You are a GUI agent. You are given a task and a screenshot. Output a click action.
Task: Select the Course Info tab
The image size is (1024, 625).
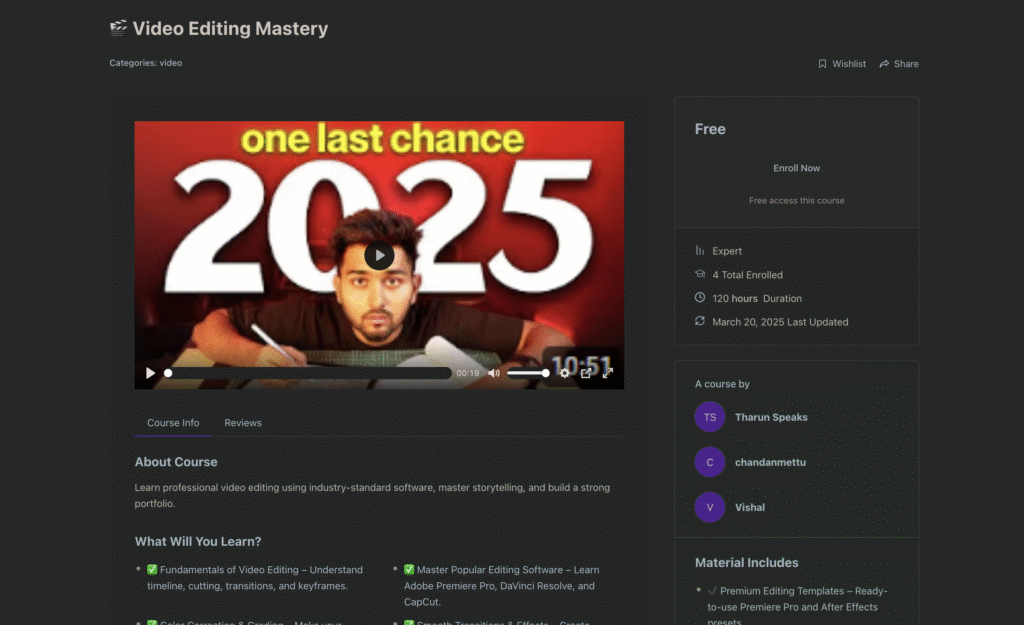[x=173, y=423]
